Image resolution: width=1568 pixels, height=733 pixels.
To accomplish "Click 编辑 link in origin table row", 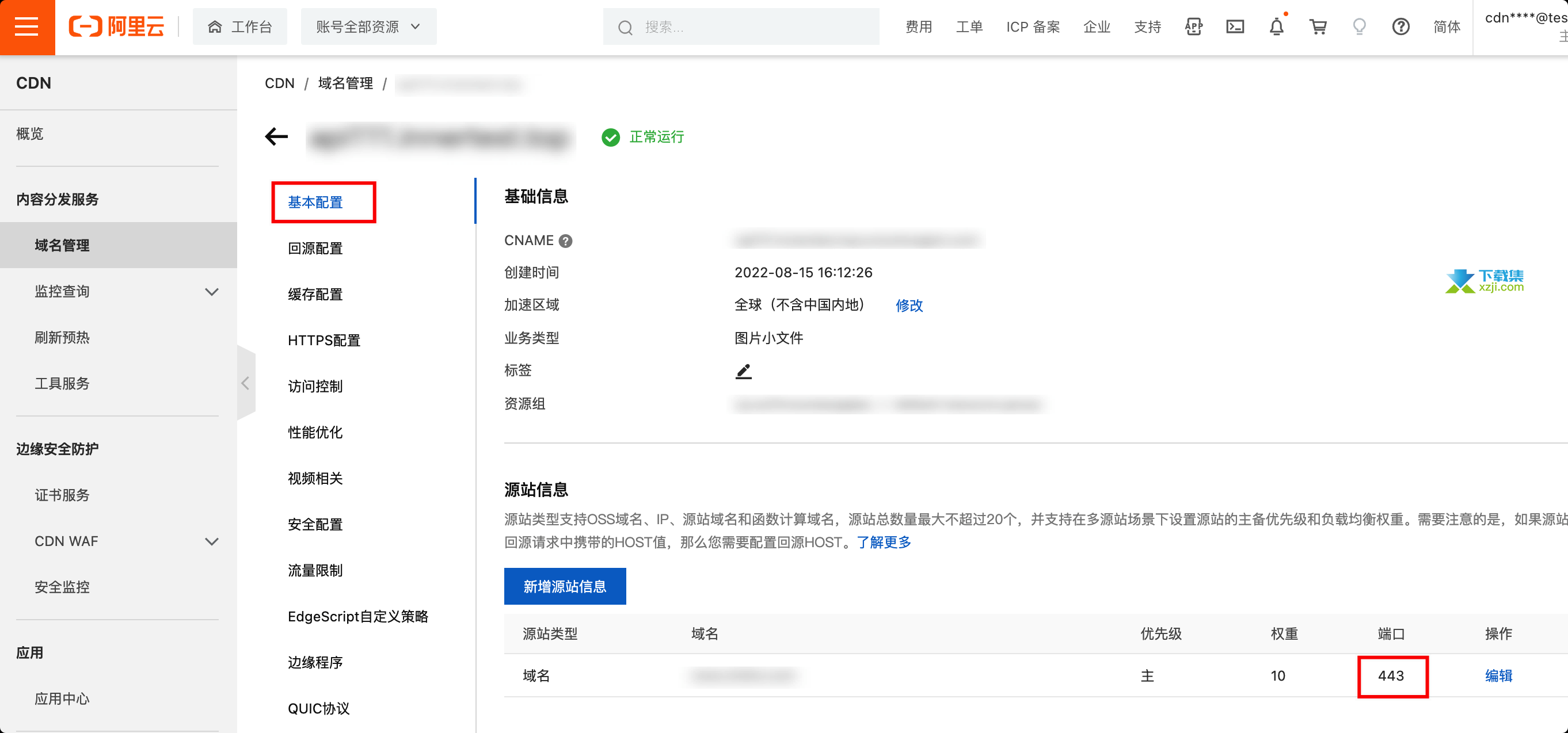I will pyautogui.click(x=1498, y=675).
